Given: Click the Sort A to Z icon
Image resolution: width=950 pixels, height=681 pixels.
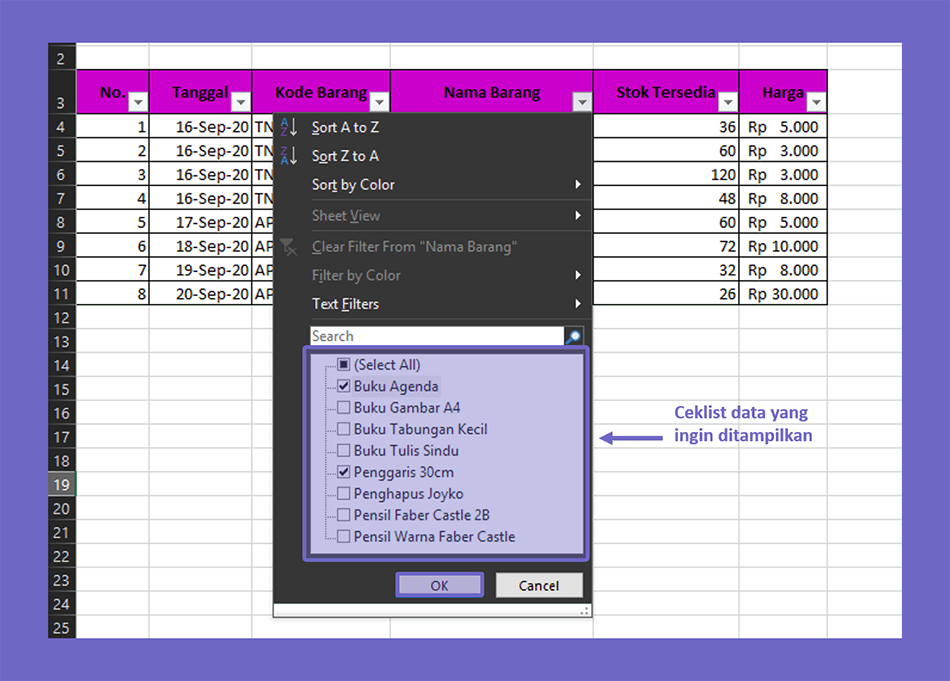Looking at the screenshot, I should 287,127.
